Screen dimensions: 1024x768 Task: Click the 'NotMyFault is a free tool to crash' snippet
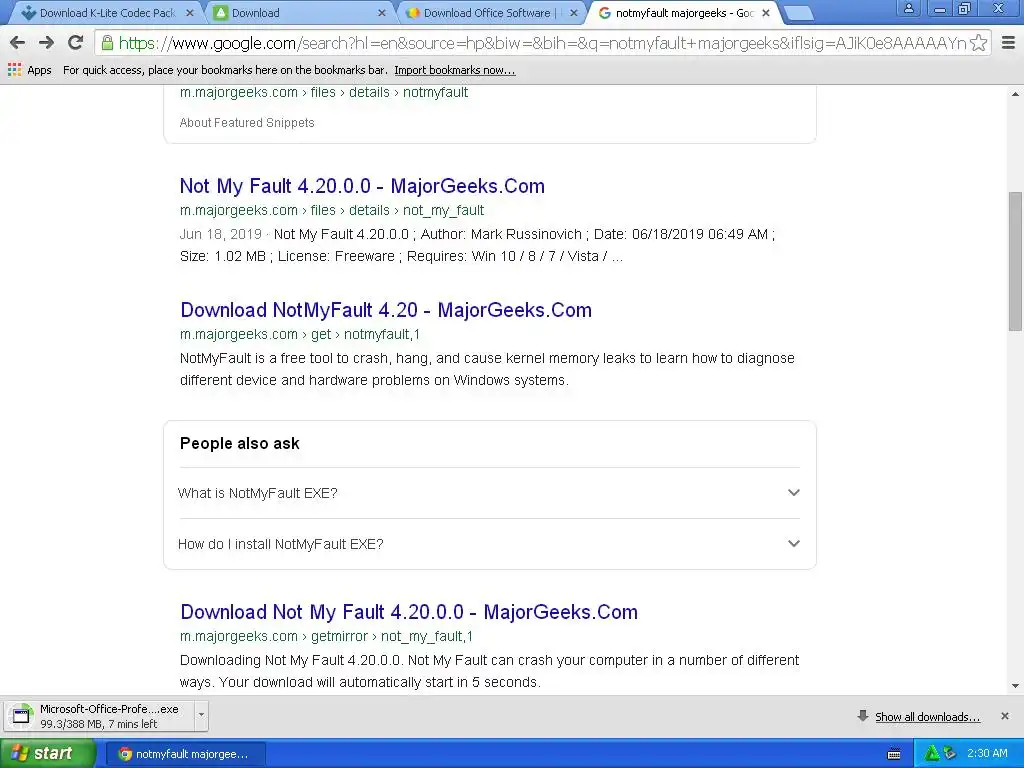pyautogui.click(x=487, y=370)
